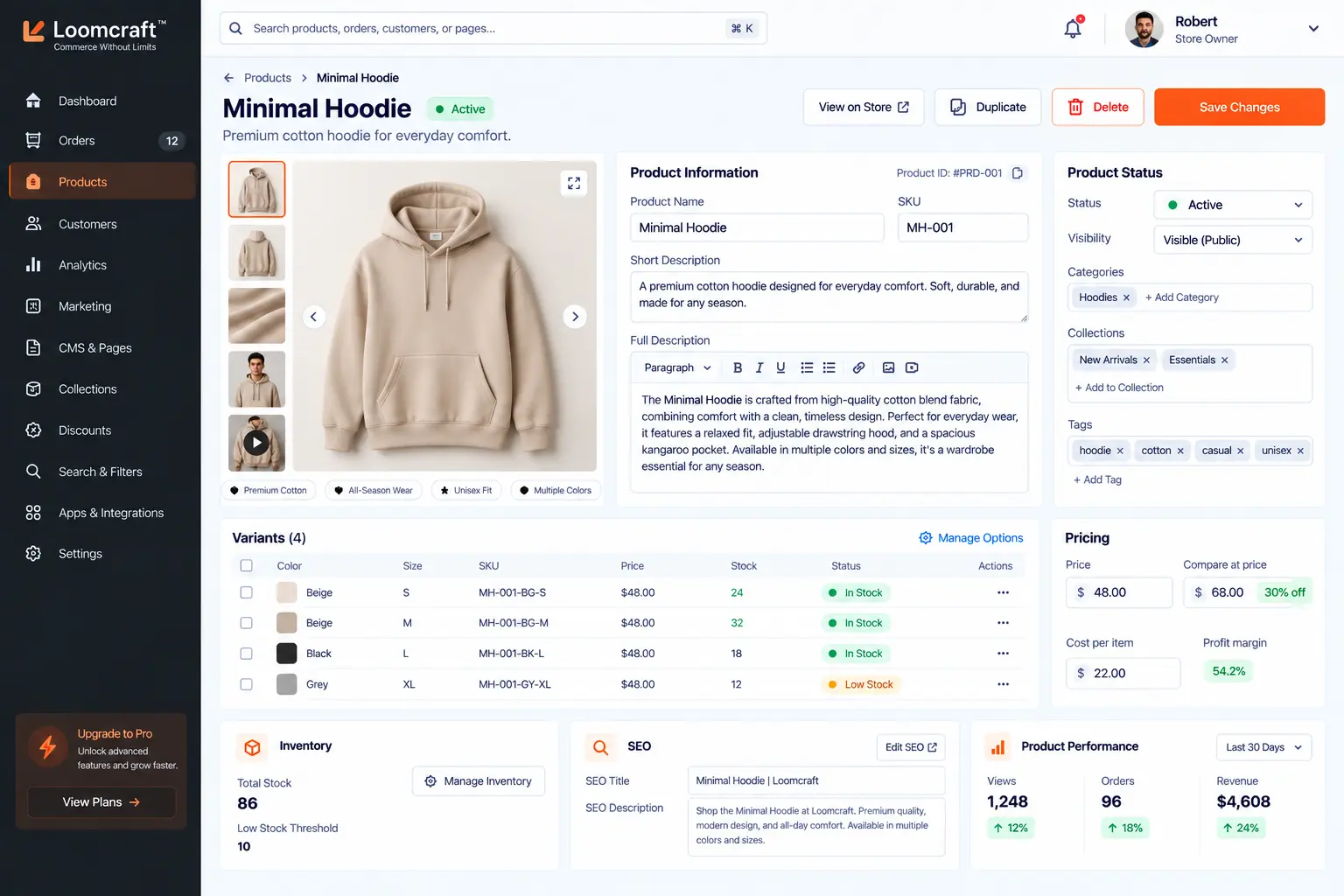1344x896 pixels.
Task: Go to Orders in the sidebar
Action: pos(101,141)
